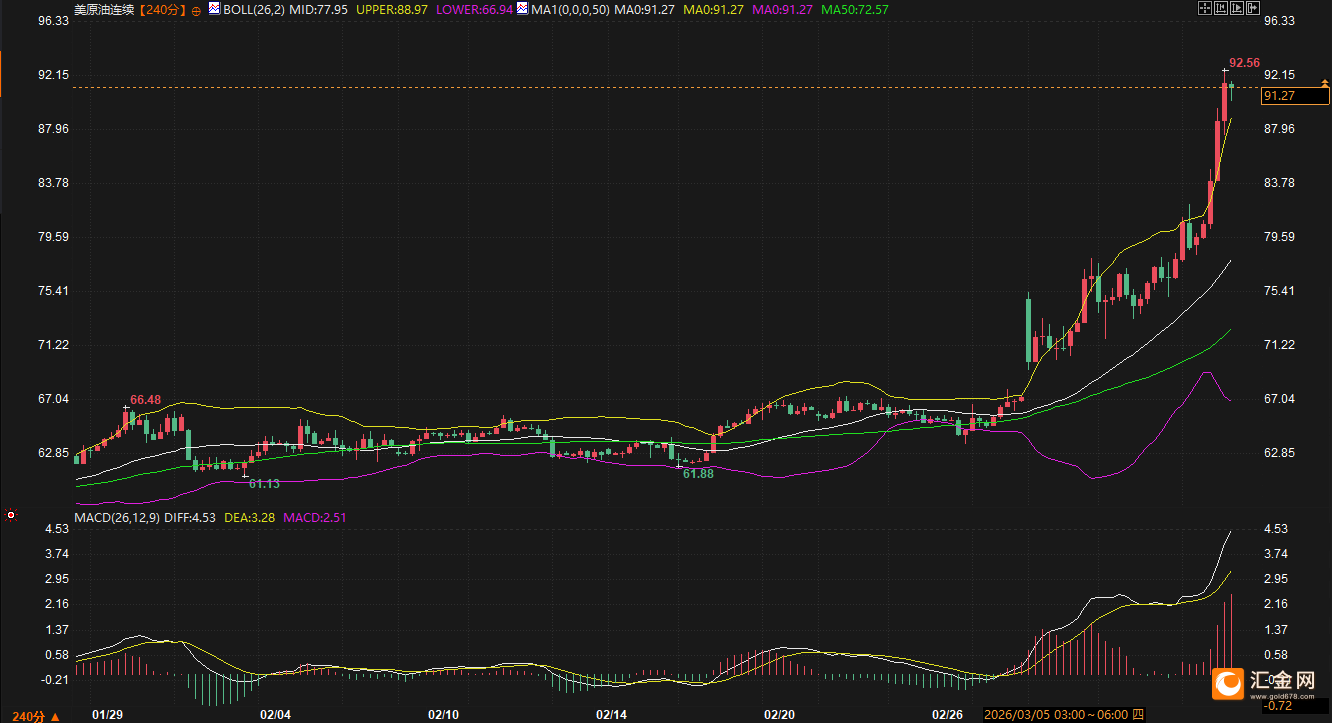Image resolution: width=1332 pixels, height=723 pixels.
Task: Click the exit arrow icon in top toolbar
Action: [x=1253, y=8]
